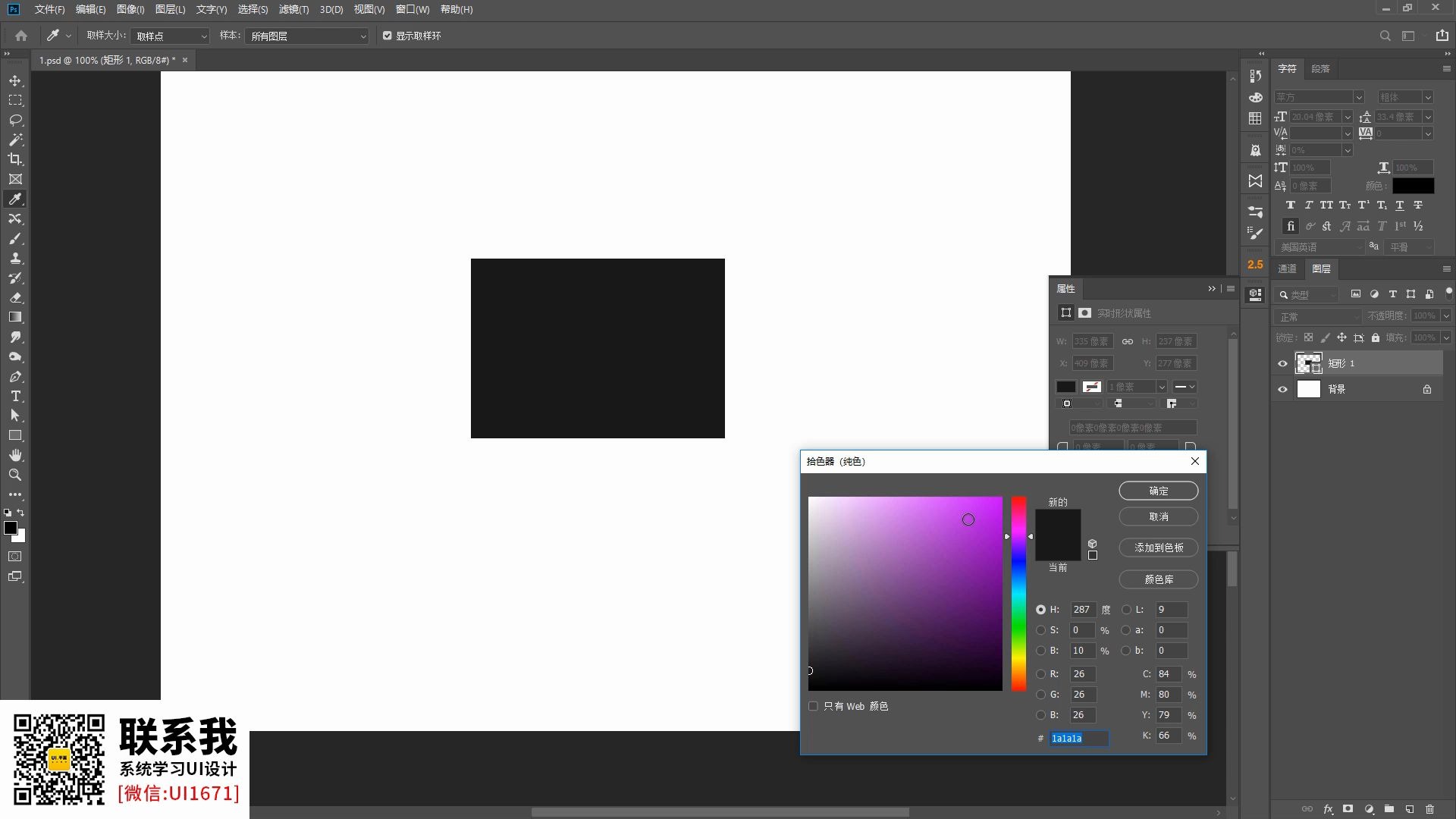Select the Hand tool
The height and width of the screenshot is (819, 1456).
coord(15,455)
